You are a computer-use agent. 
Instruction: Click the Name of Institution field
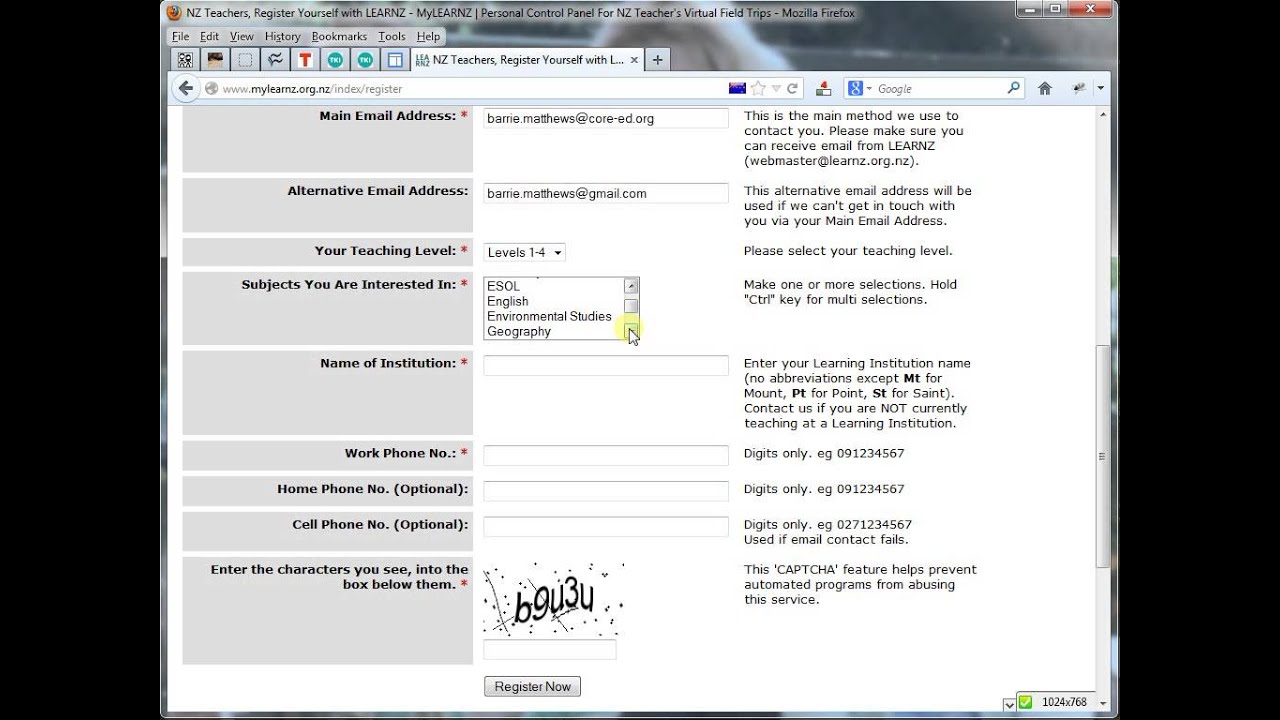606,366
